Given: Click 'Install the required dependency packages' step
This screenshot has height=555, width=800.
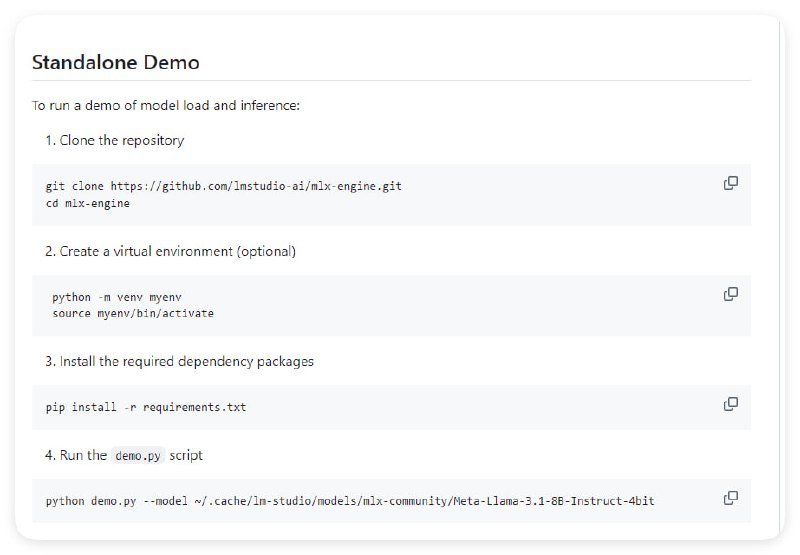Looking at the screenshot, I should [x=186, y=361].
